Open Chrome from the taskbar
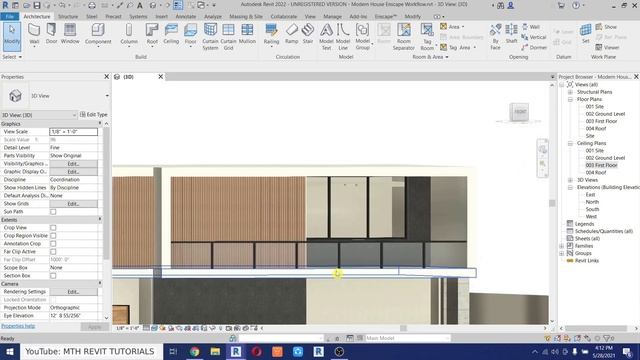This screenshot has width=640, height=360. click(x=195, y=352)
